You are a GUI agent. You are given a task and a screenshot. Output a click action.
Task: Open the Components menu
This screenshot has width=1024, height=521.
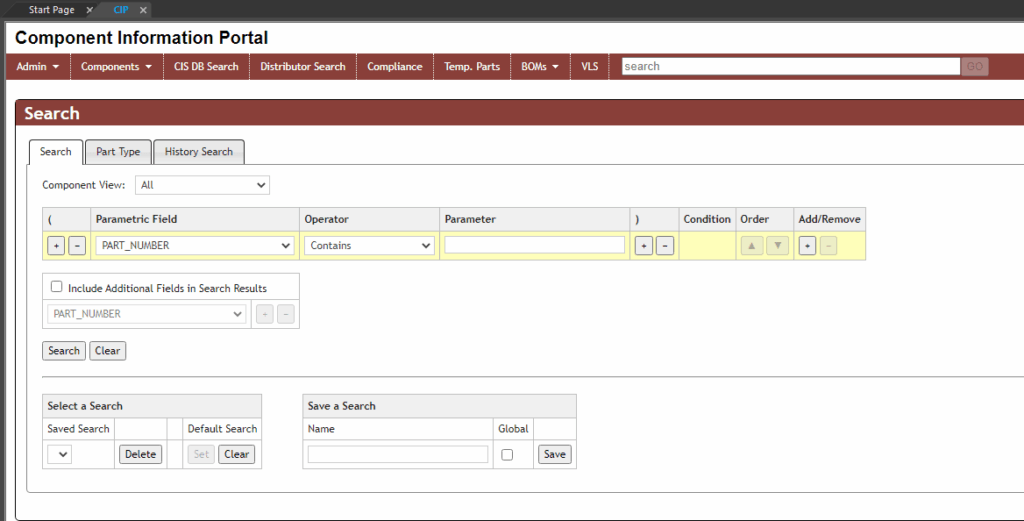coord(116,67)
